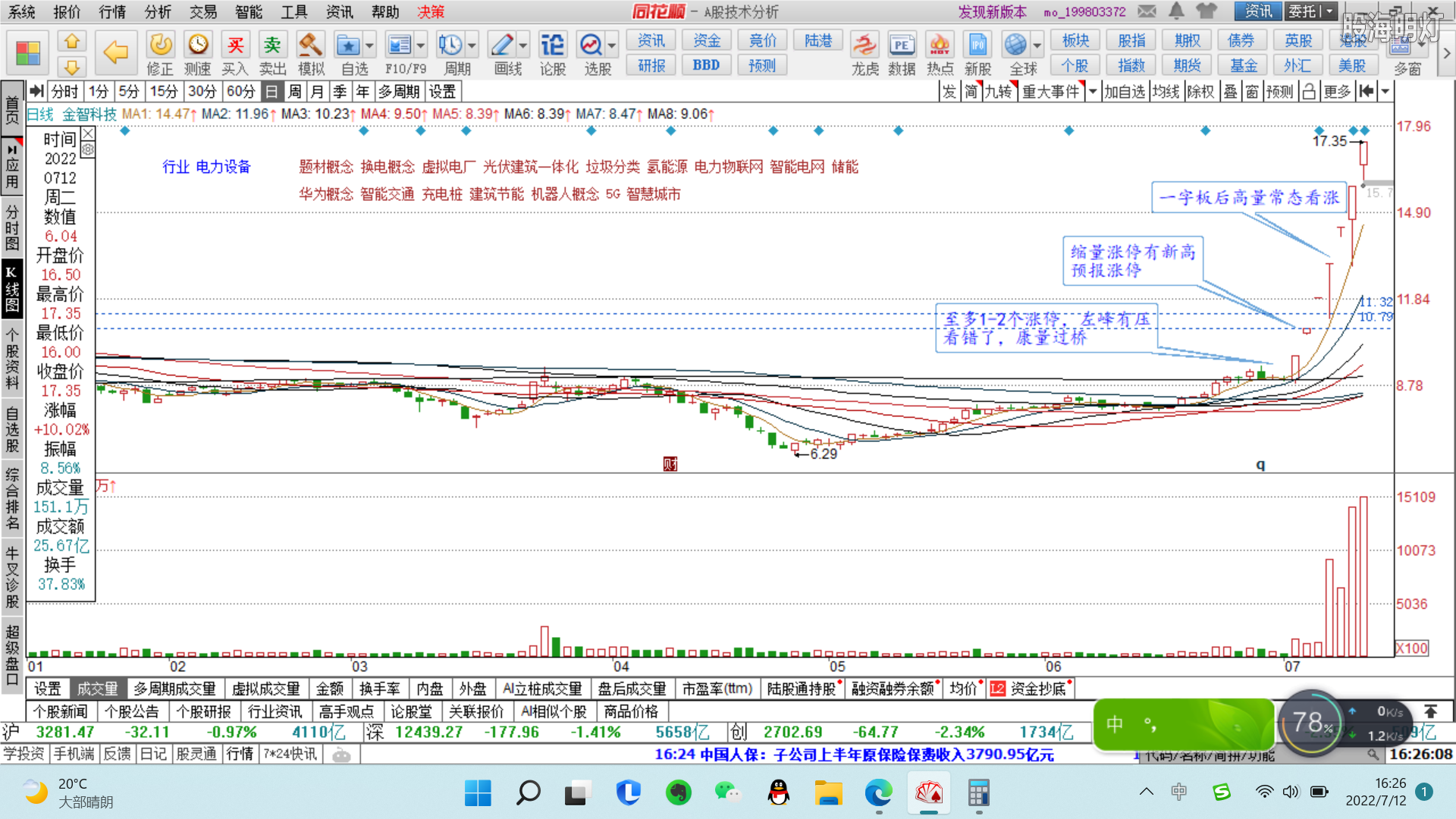
Task: Expand toolbar with right chevron
Action: pos(1446,53)
